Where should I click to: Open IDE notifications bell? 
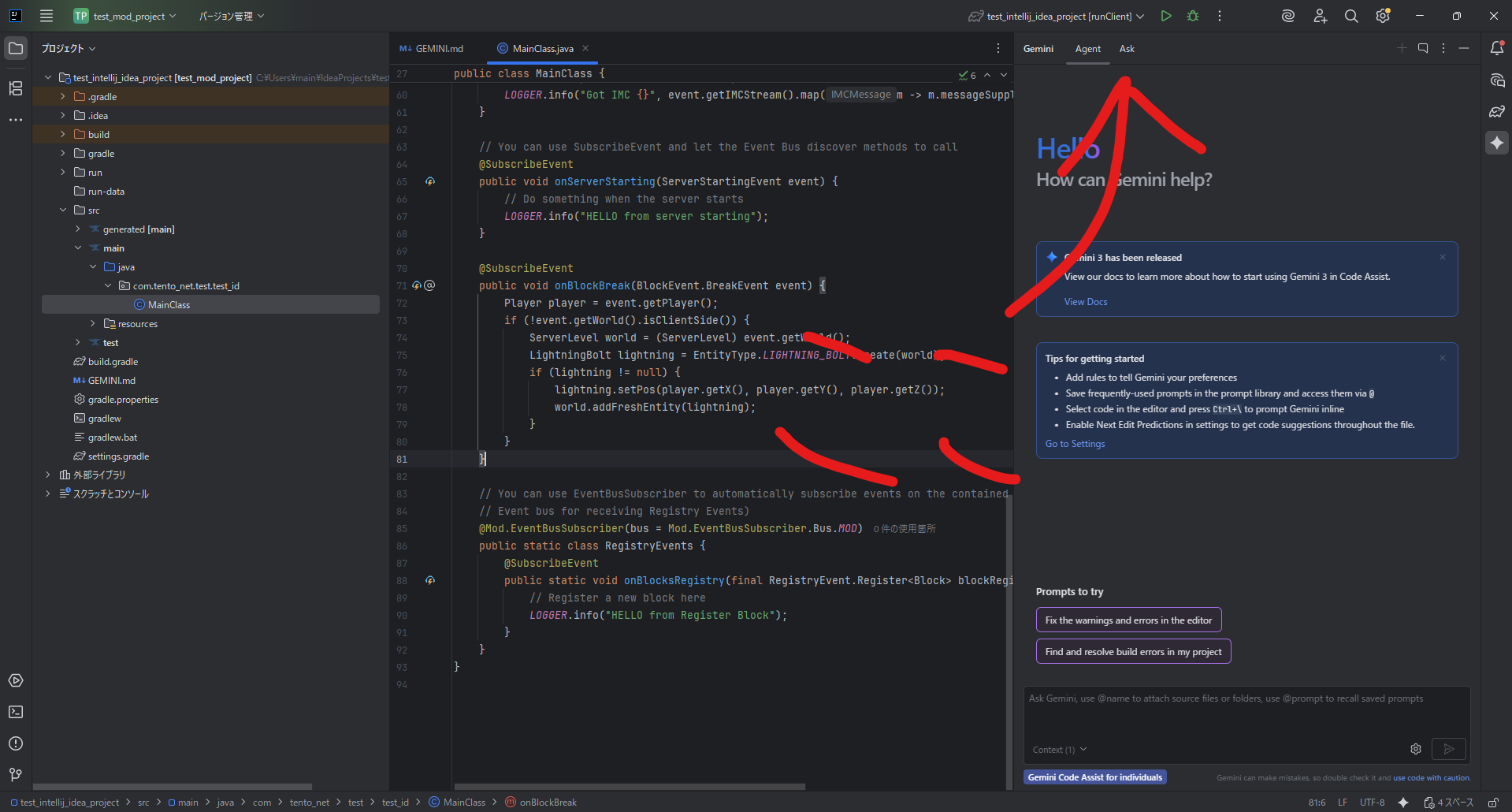(1496, 48)
